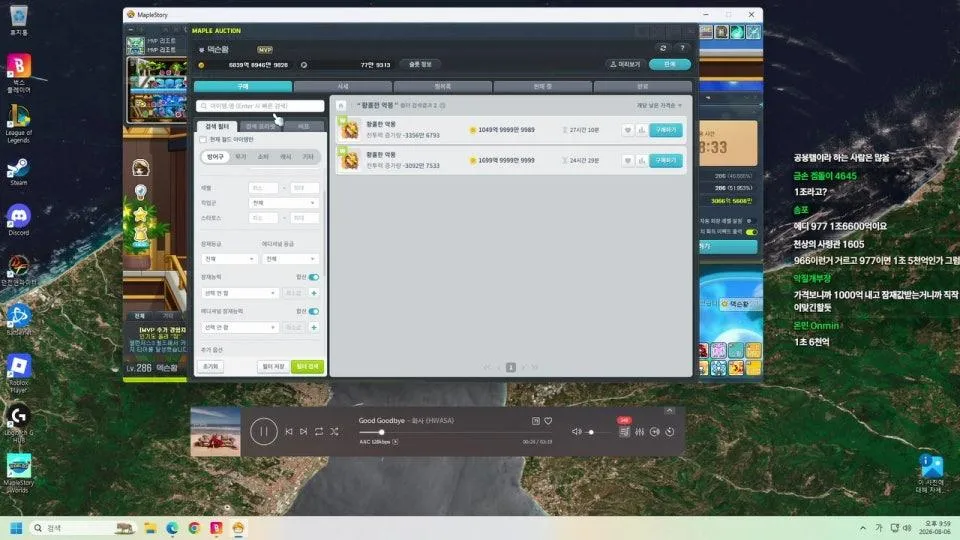The image size is (960, 540).
Task: Switch to the 판매 중 tab
Action: (x=542, y=86)
